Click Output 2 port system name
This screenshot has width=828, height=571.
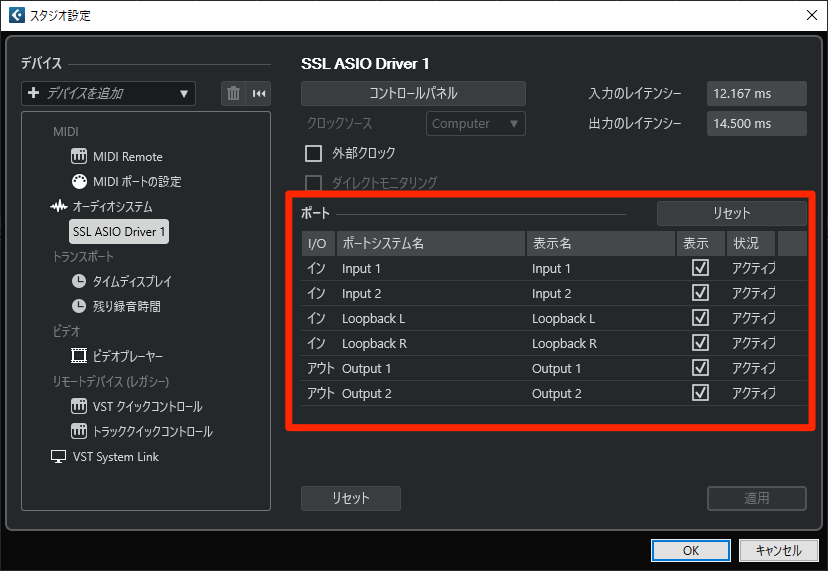tap(366, 394)
